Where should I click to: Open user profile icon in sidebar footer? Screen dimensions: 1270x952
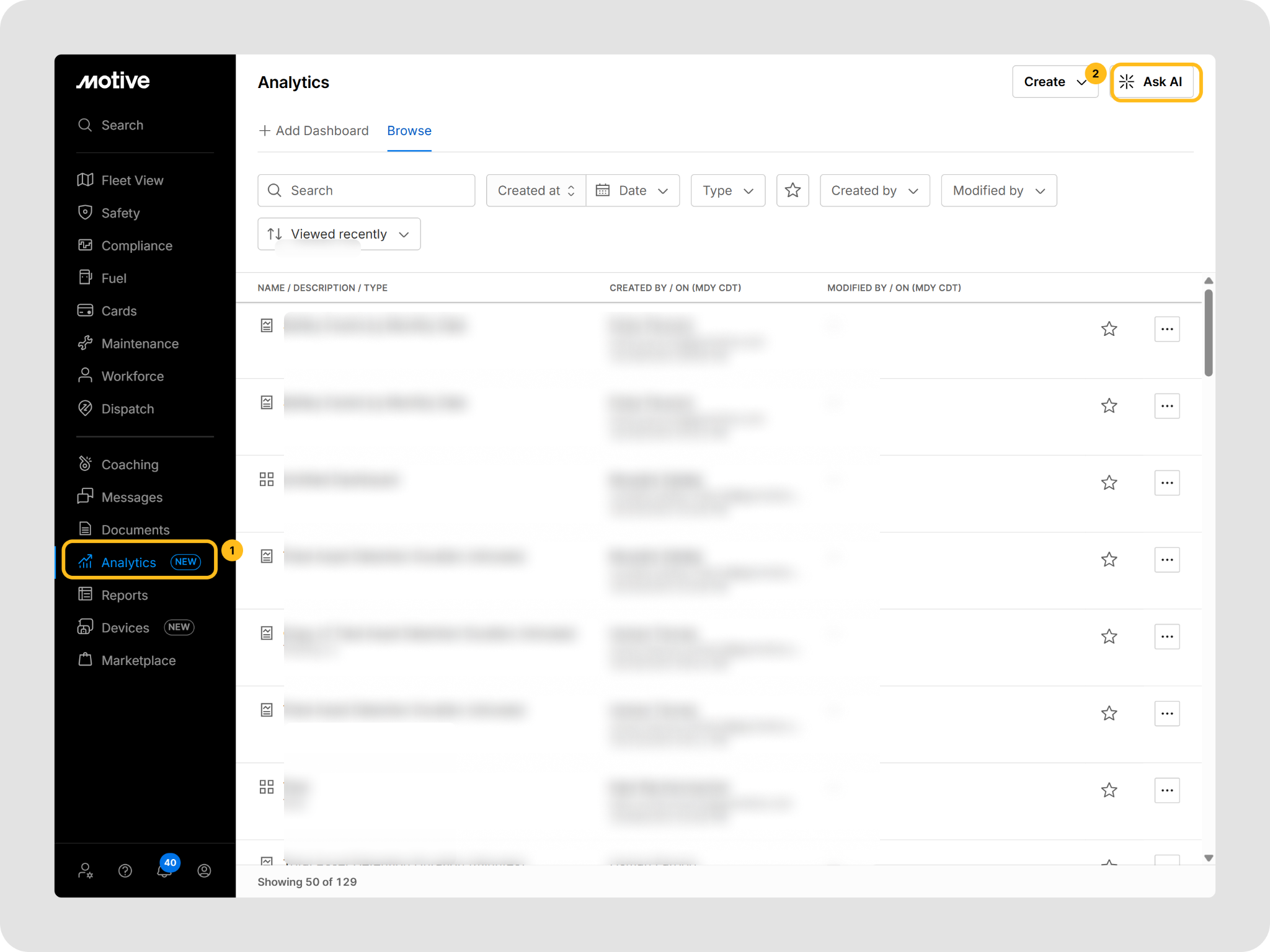tap(204, 871)
